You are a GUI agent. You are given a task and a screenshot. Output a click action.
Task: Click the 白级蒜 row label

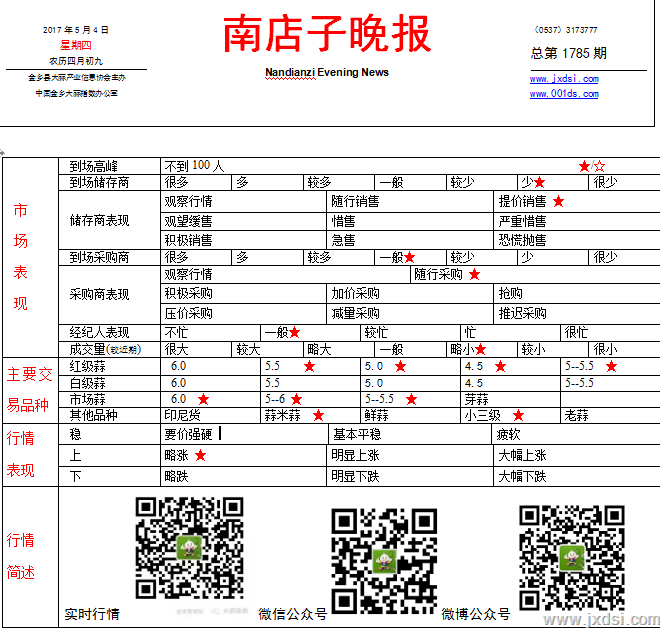pos(88,383)
